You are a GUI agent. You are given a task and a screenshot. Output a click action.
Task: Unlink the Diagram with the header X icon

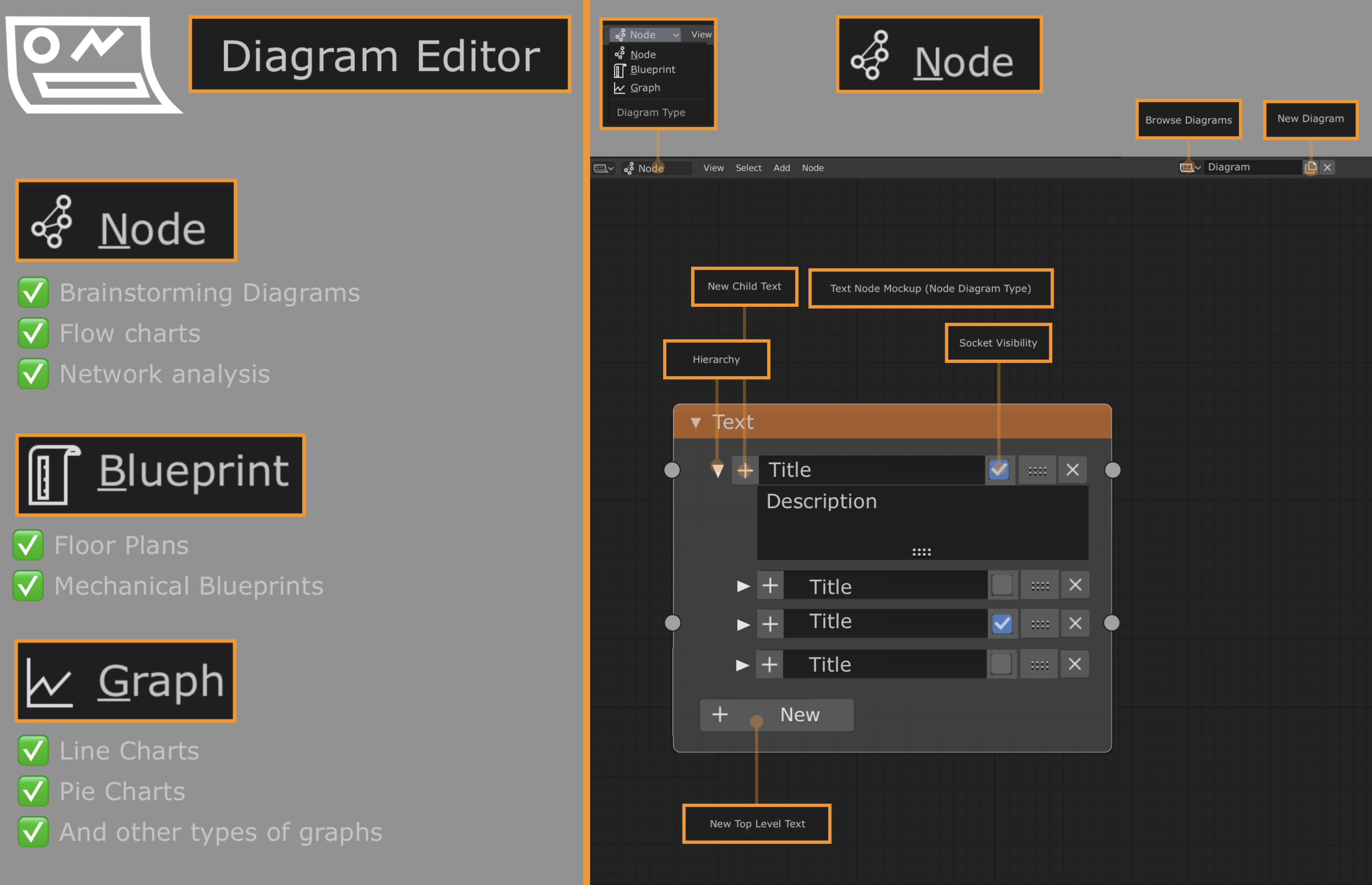(x=1327, y=167)
